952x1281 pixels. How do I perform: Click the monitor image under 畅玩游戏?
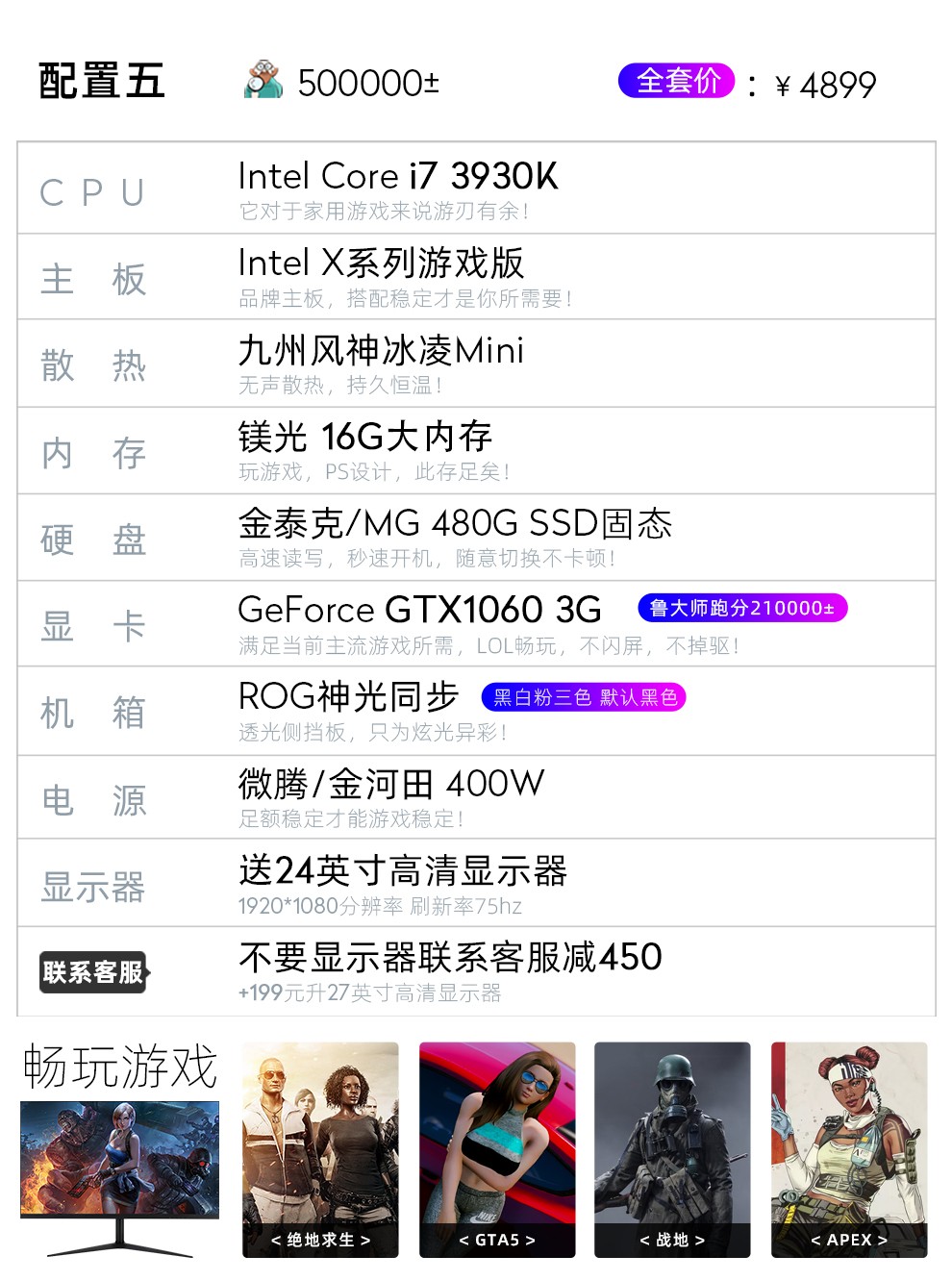tap(120, 1179)
